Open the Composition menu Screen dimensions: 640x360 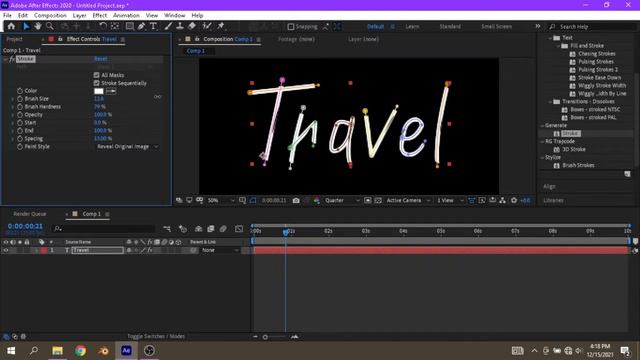pyautogui.click(x=50, y=15)
